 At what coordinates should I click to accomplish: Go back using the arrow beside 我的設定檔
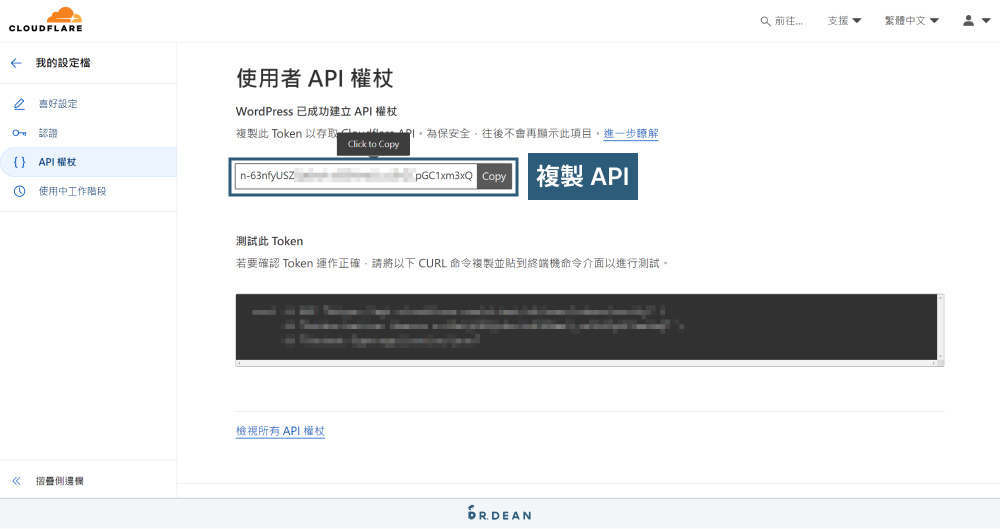coord(17,63)
